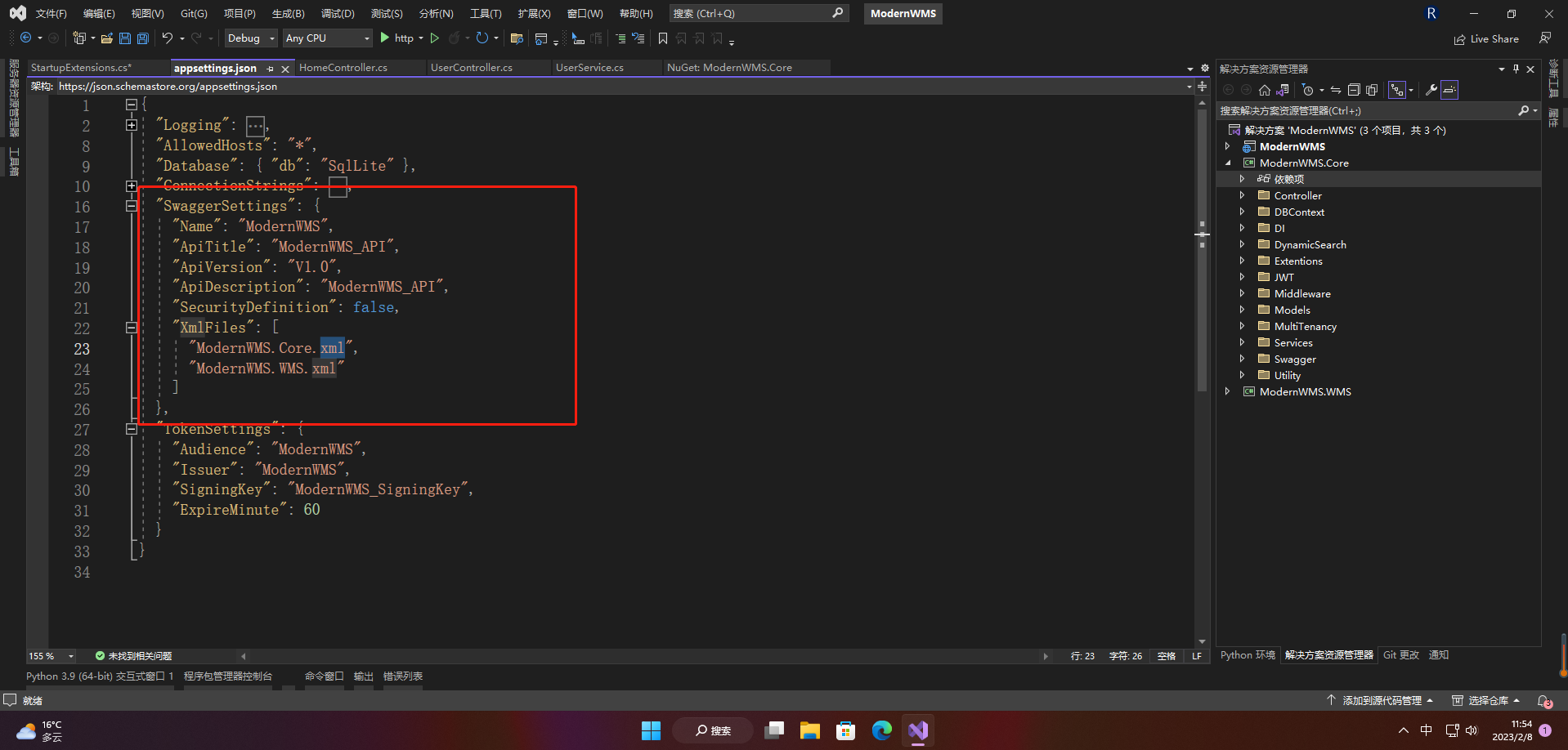Switch to the Git 更改 panel tab
1568x750 pixels.
tap(1401, 655)
